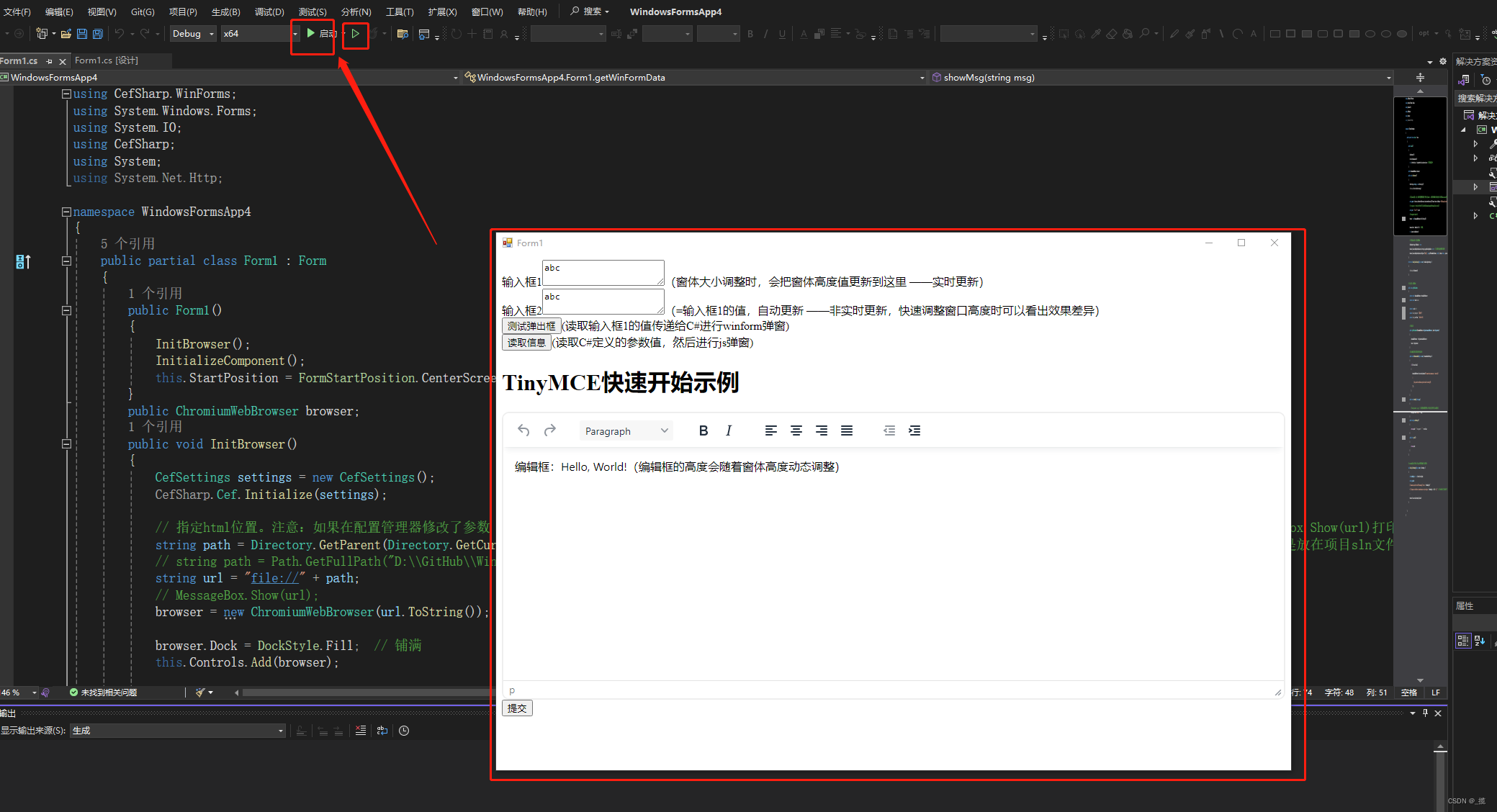Run without debugging using the hollow green play icon
Screen dimensions: 1497x812
(355, 33)
